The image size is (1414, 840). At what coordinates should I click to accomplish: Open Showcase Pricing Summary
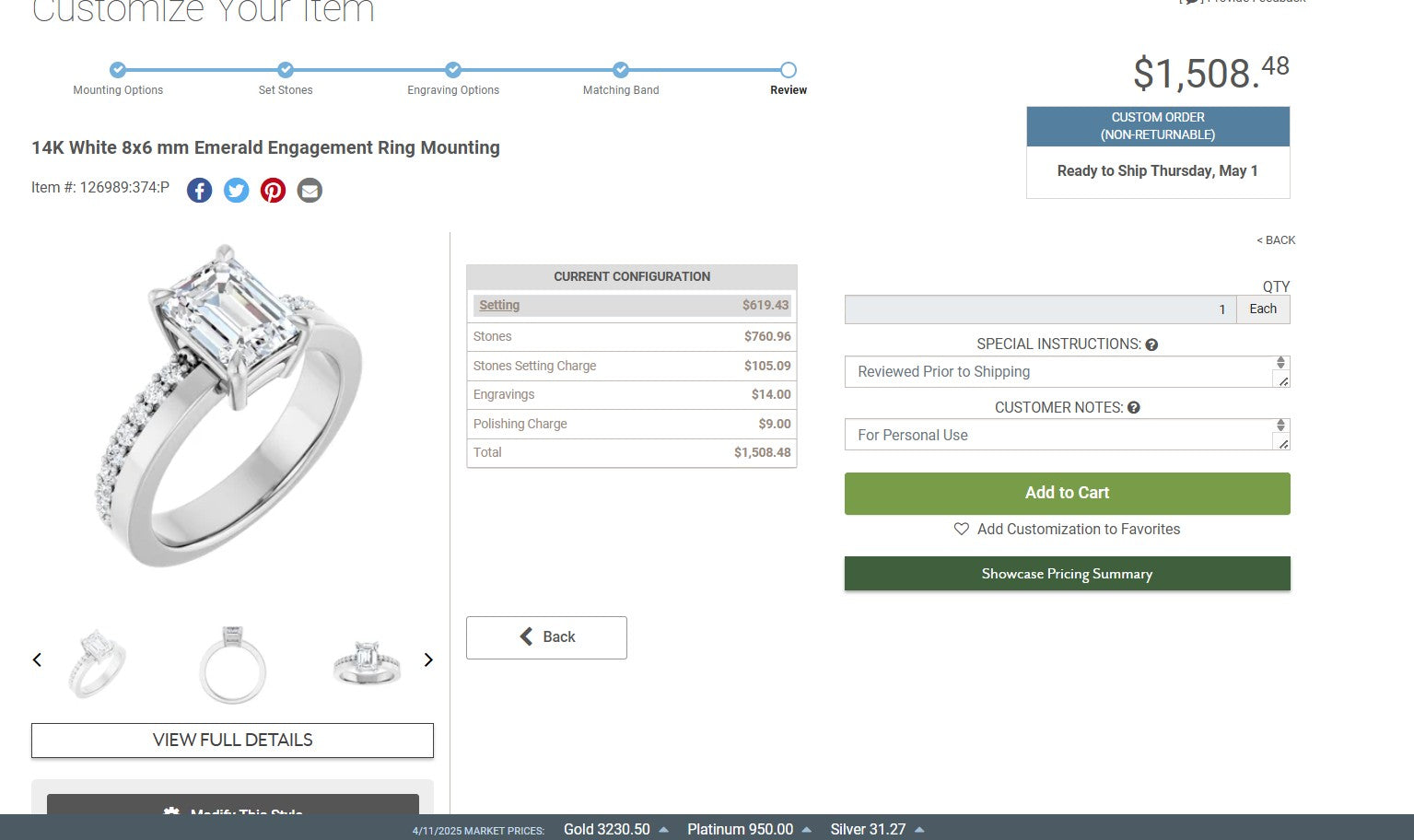tap(1067, 574)
